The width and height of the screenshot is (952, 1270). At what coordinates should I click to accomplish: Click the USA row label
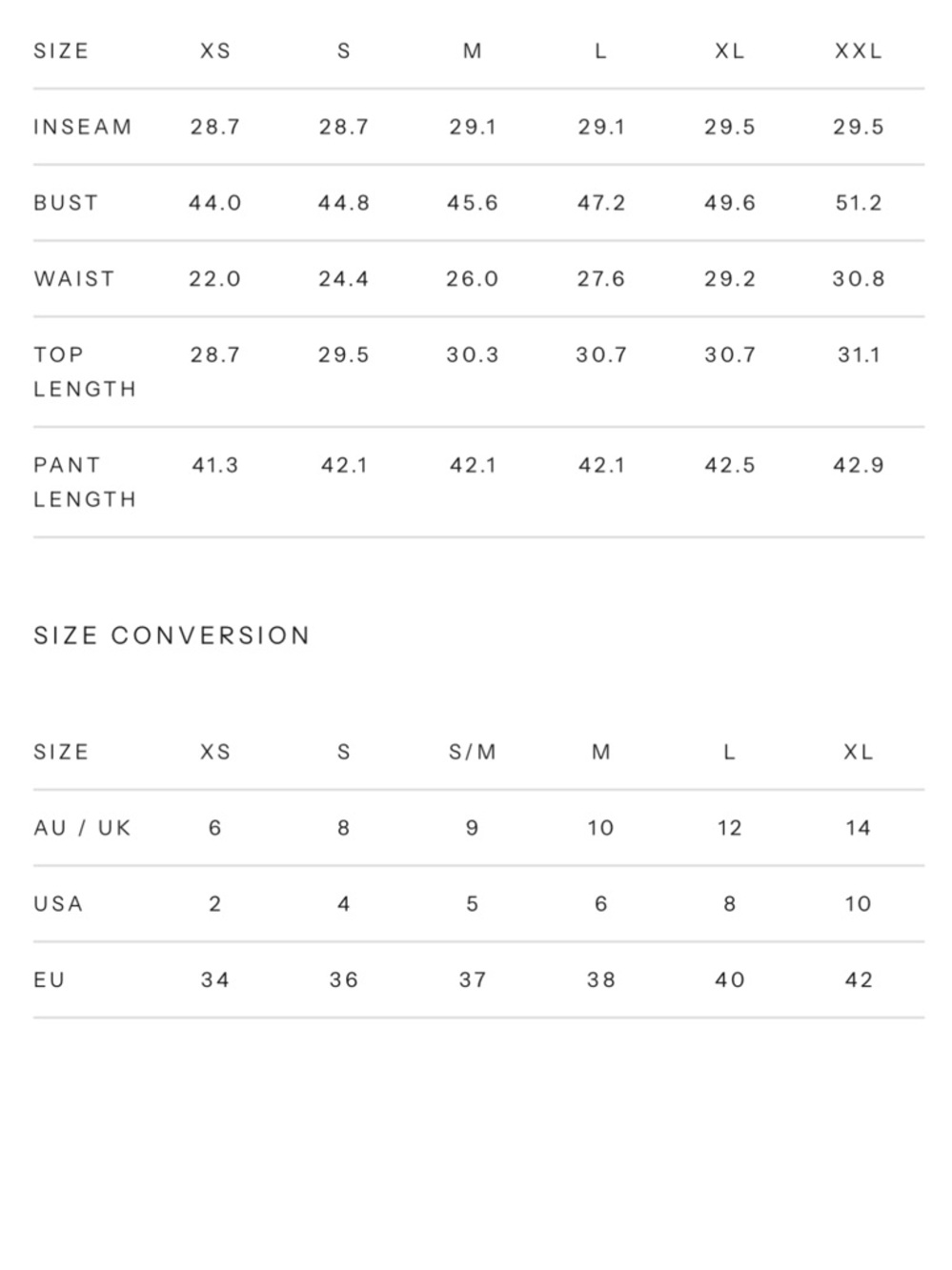tap(58, 904)
